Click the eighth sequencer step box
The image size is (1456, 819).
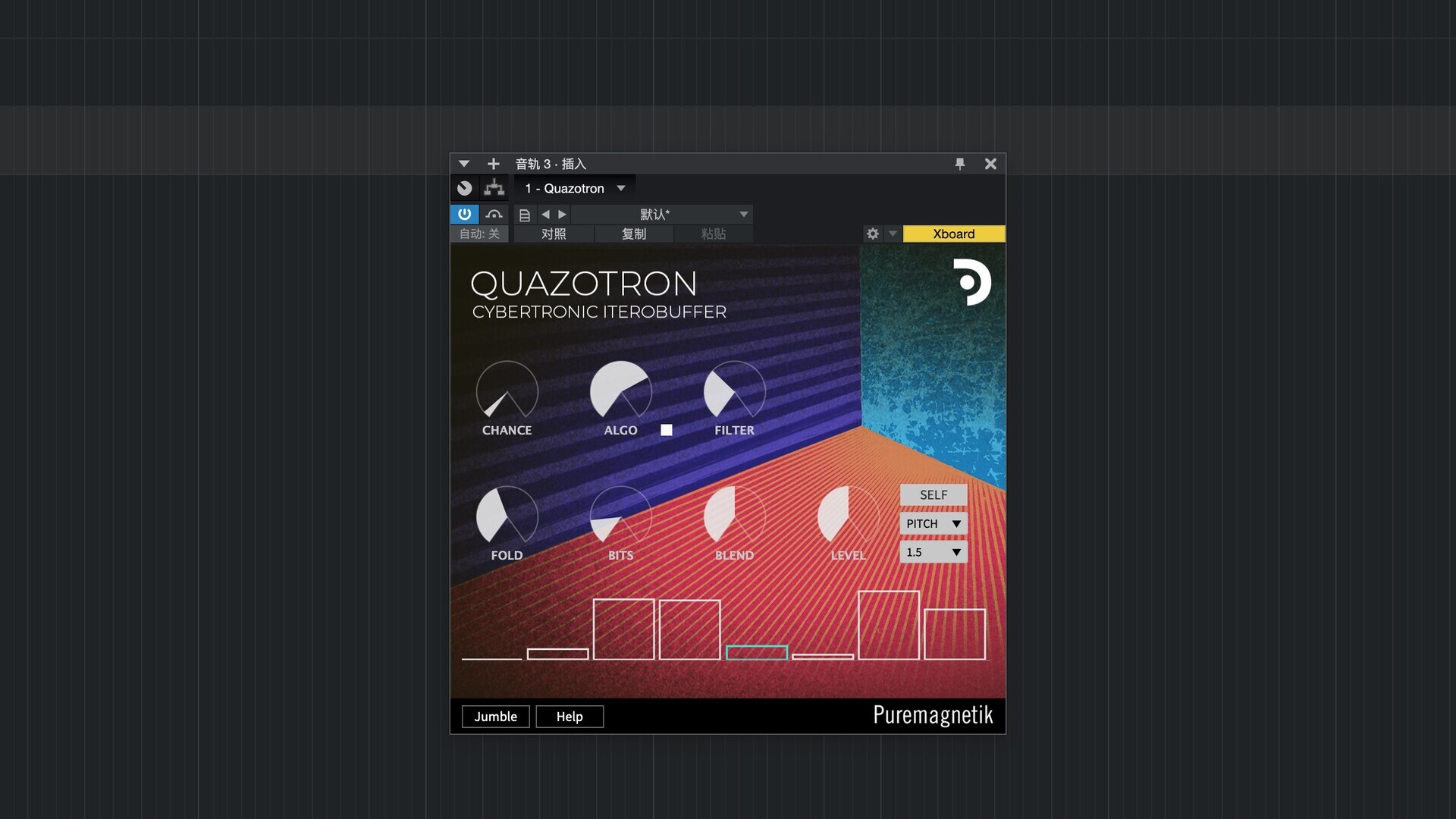[955, 634]
